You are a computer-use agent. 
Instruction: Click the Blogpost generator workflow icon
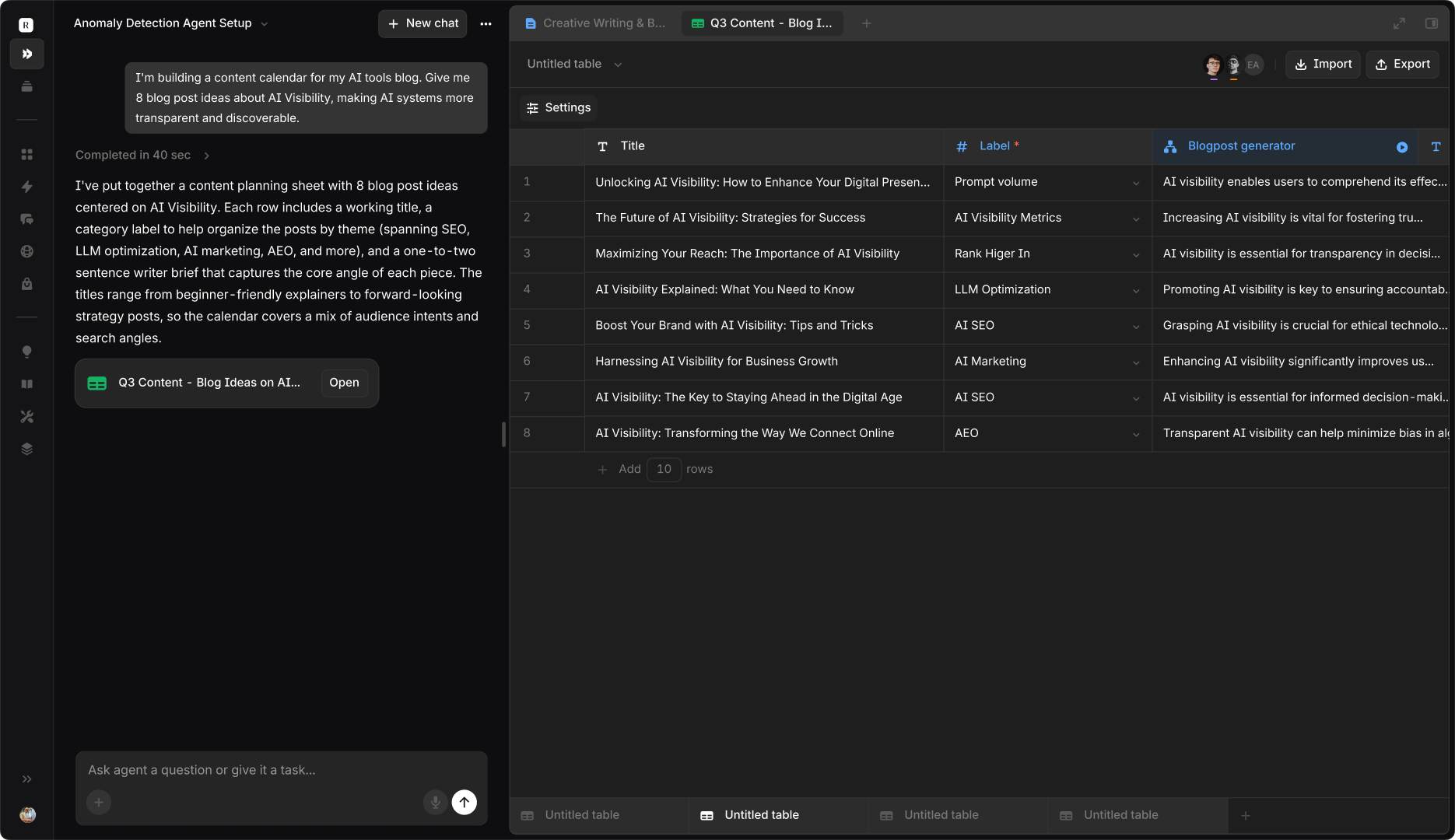click(x=1170, y=146)
